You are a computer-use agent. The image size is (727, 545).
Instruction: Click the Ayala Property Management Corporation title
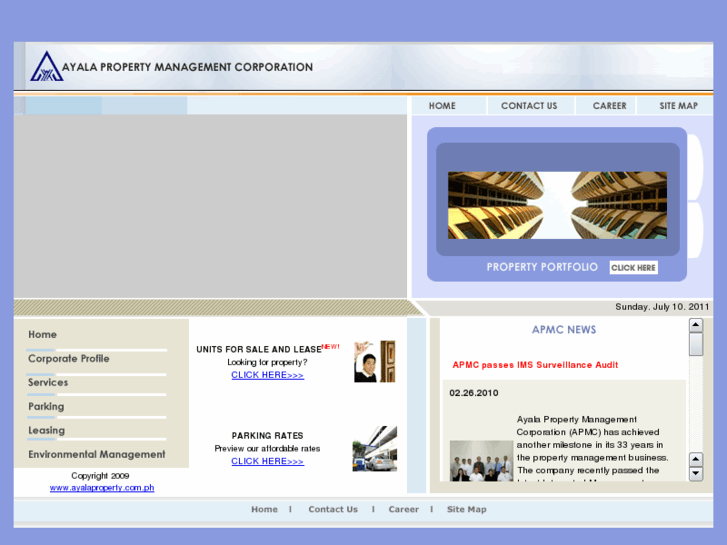point(187,67)
